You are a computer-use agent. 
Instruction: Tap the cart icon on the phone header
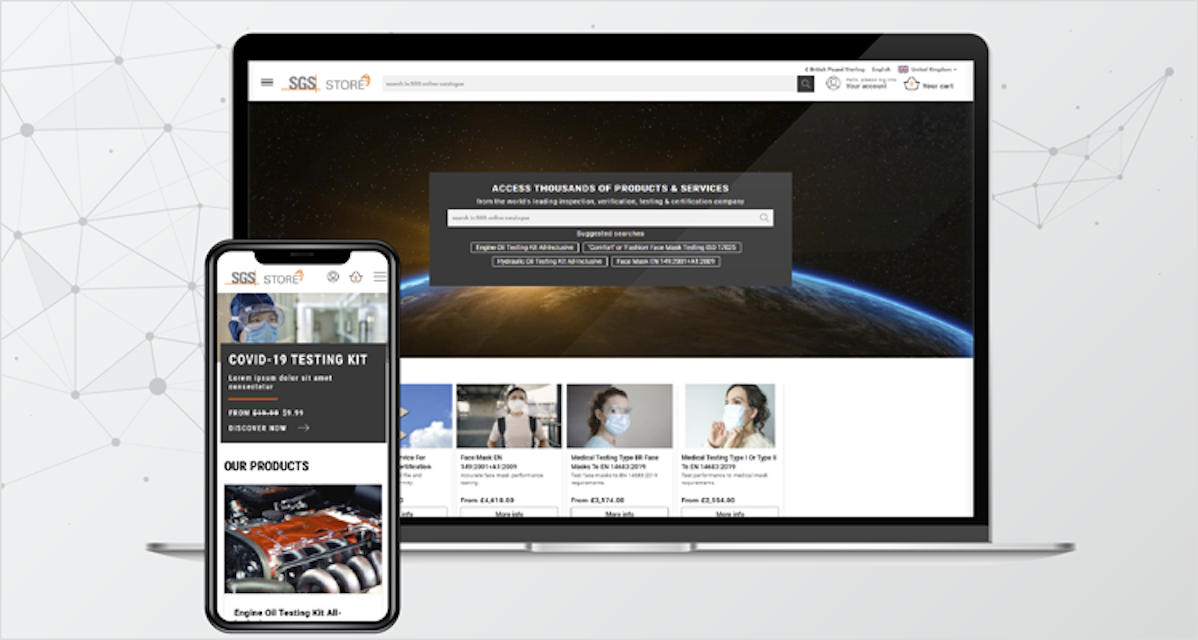[x=356, y=277]
